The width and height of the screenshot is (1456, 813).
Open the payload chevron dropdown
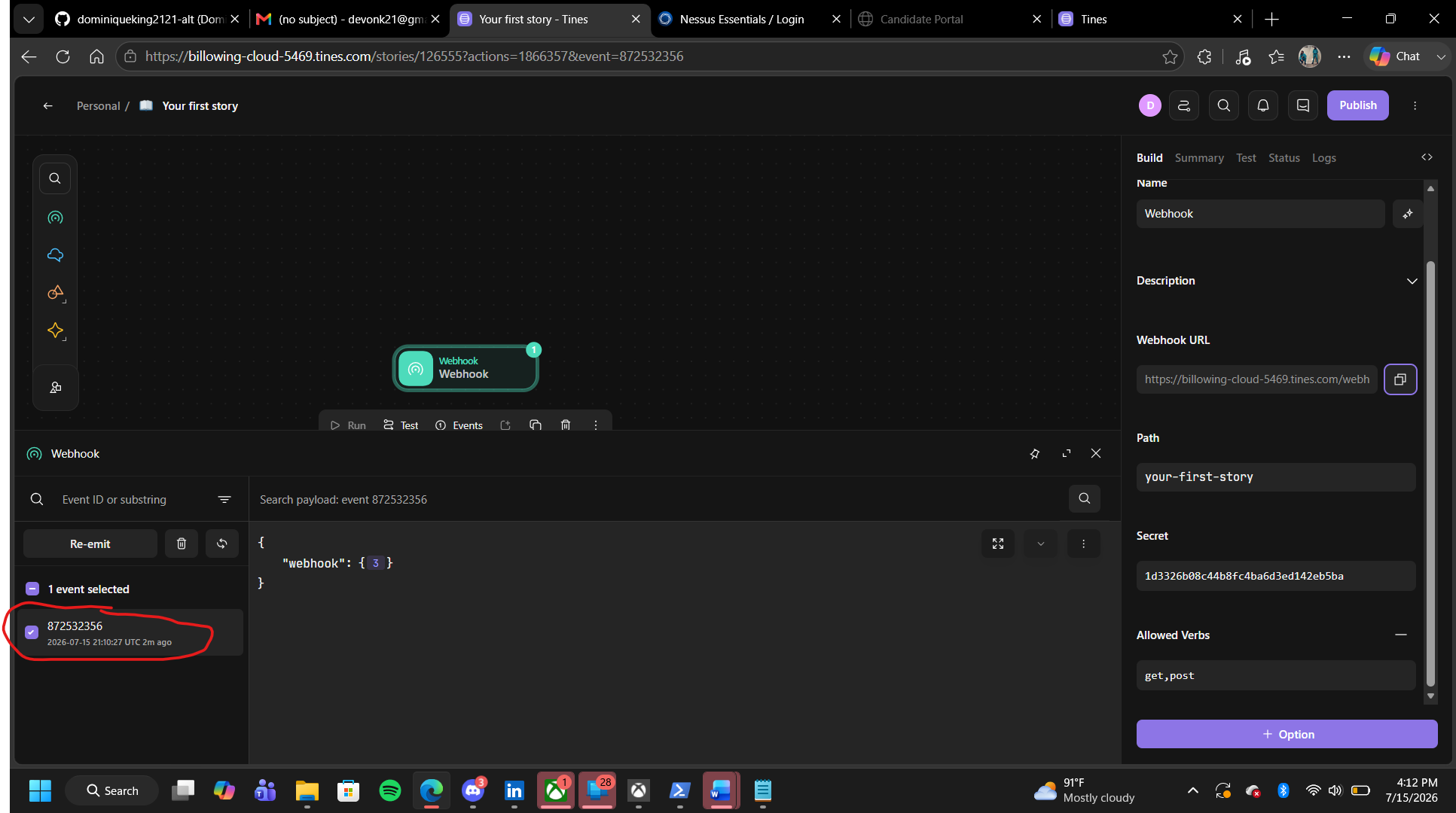pos(1041,544)
